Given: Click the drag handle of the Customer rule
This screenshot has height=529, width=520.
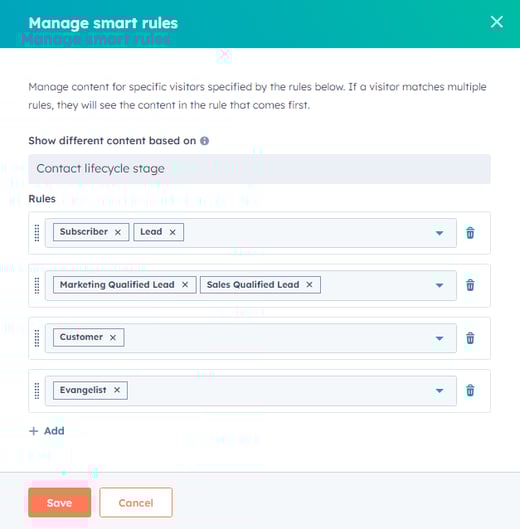Looking at the screenshot, I should click(37, 338).
